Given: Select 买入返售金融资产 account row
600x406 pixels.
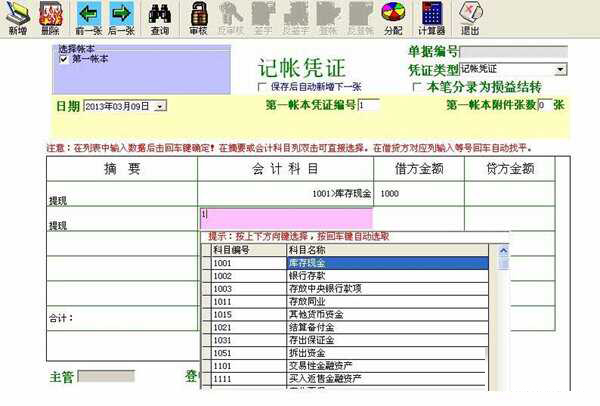Looking at the screenshot, I should (387, 379).
